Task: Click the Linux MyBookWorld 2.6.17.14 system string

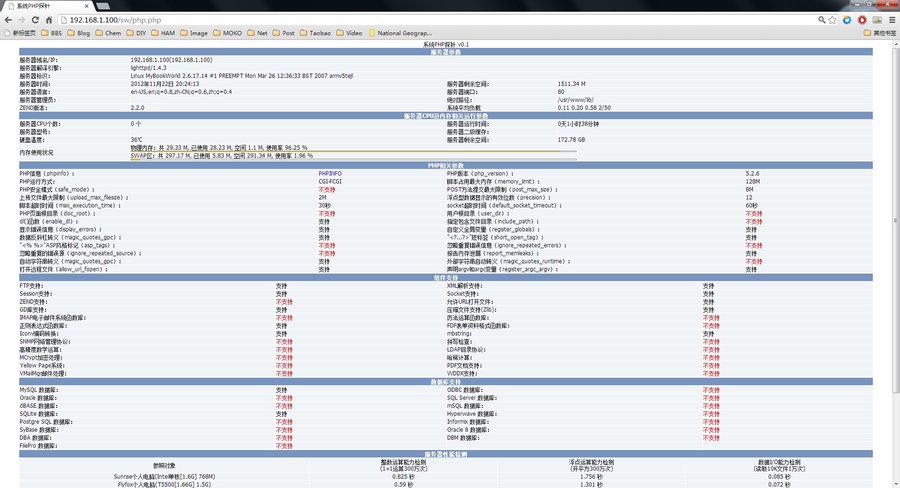Action: tap(242, 76)
